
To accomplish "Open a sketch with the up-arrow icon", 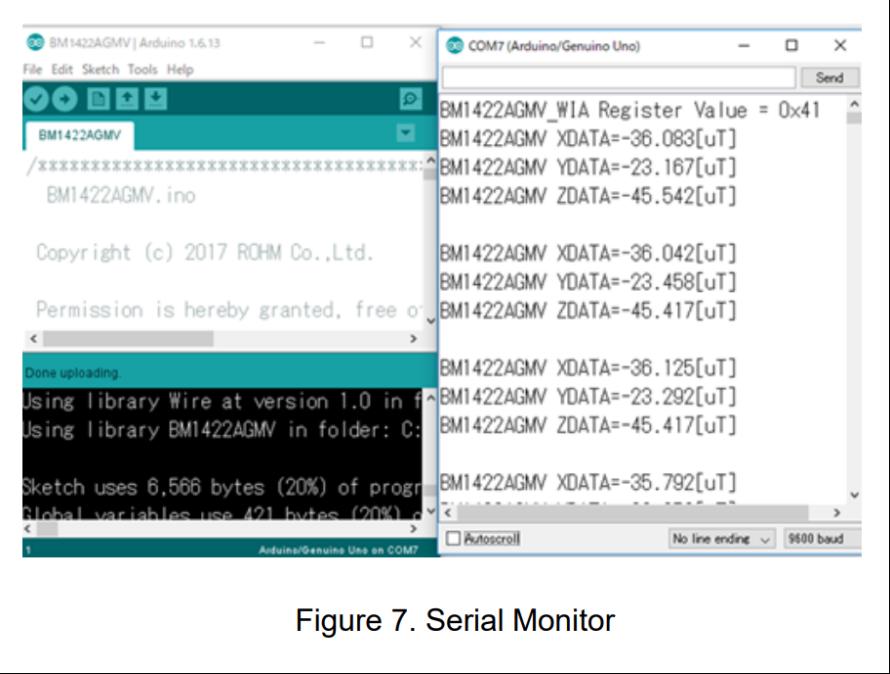I will 127,99.
